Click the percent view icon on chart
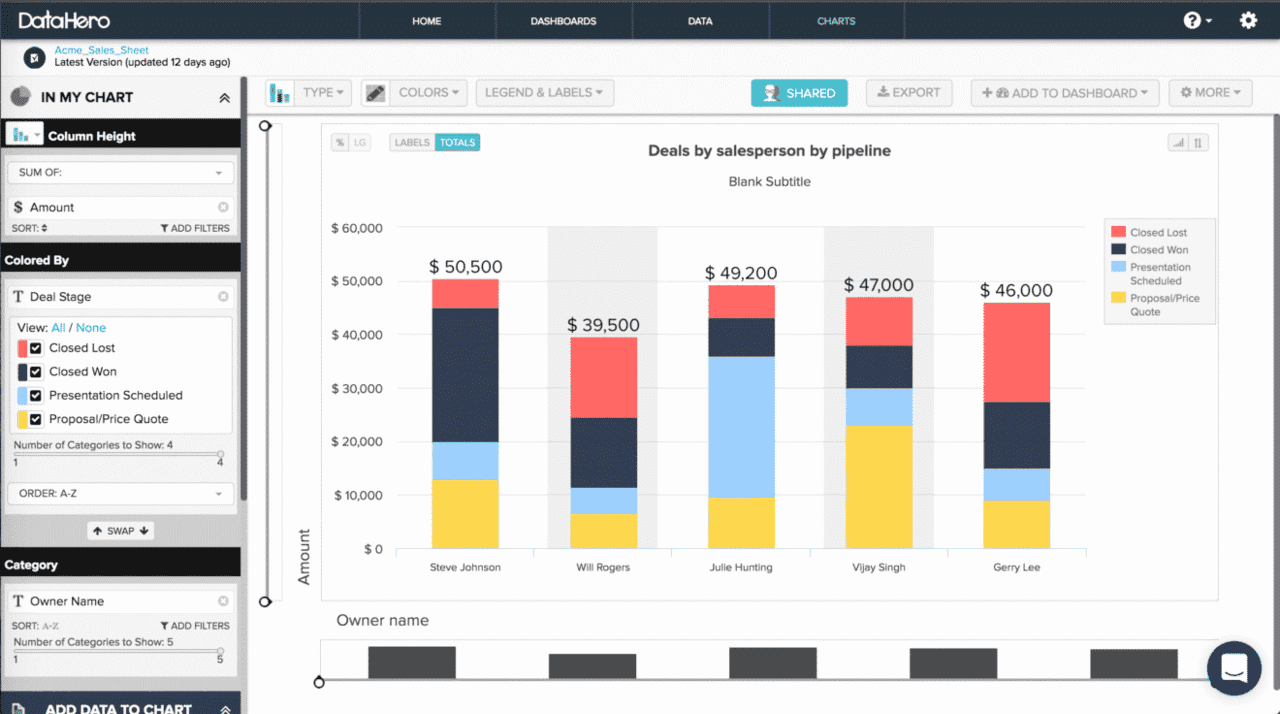1280x714 pixels. tap(340, 143)
